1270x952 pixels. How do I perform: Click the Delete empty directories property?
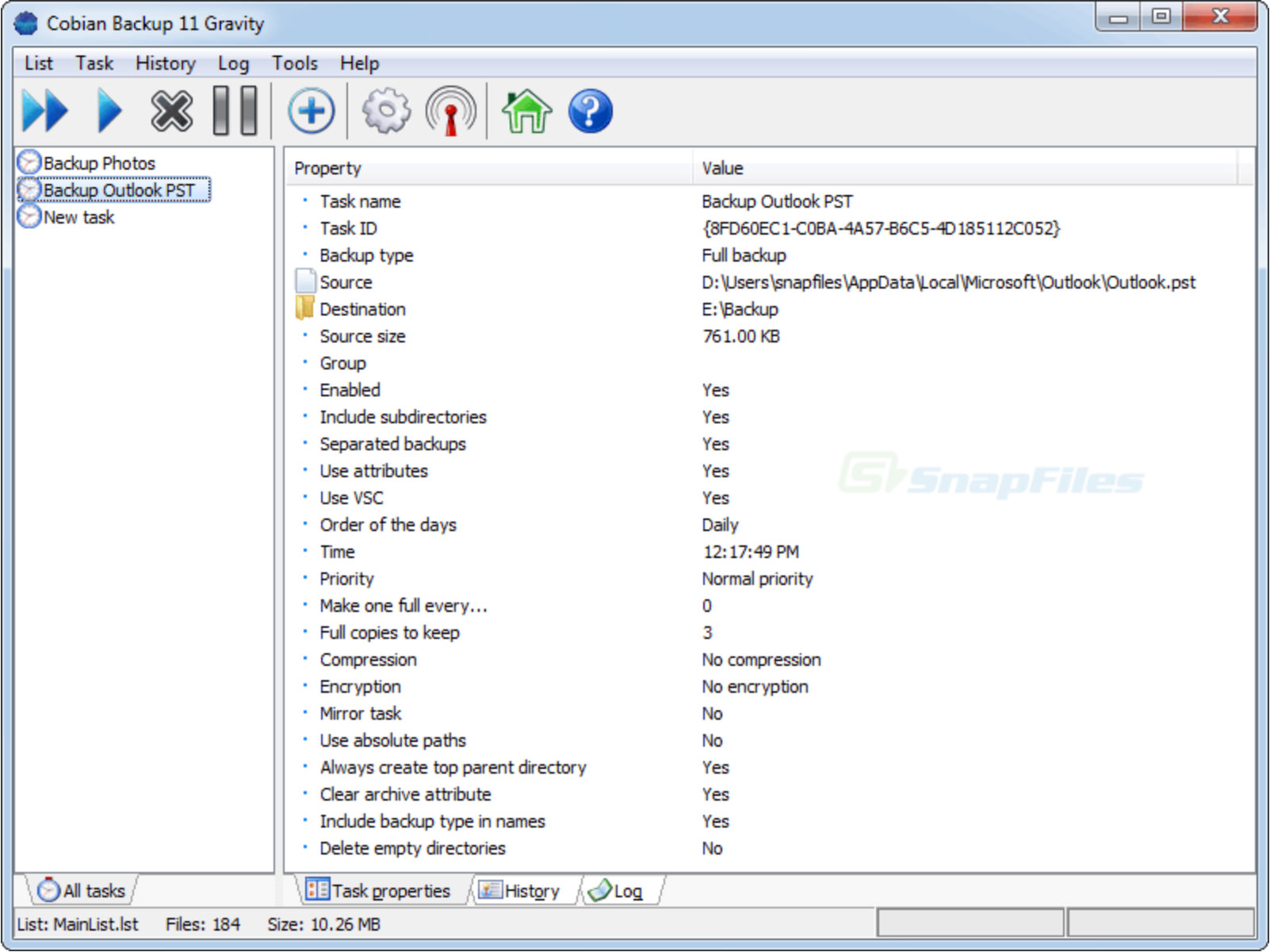point(412,848)
